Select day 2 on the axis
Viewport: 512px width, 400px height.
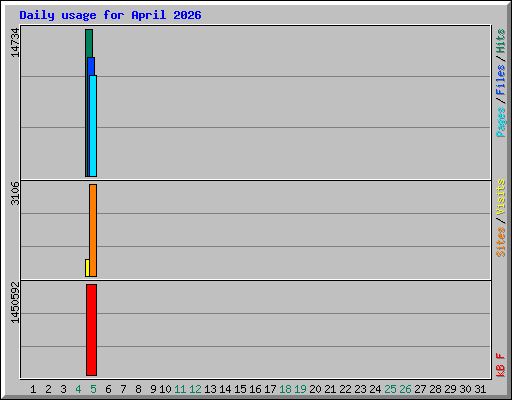48,389
